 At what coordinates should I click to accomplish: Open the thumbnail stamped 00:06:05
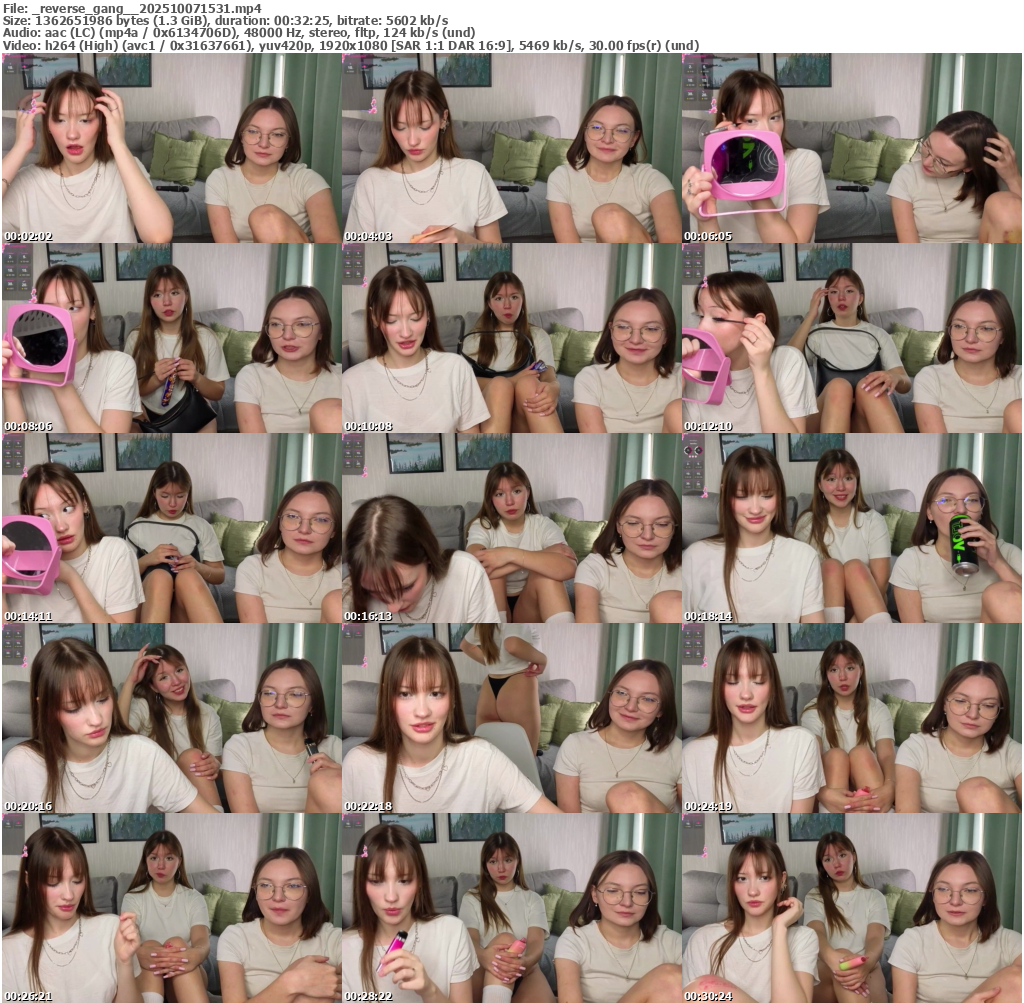tap(852, 148)
